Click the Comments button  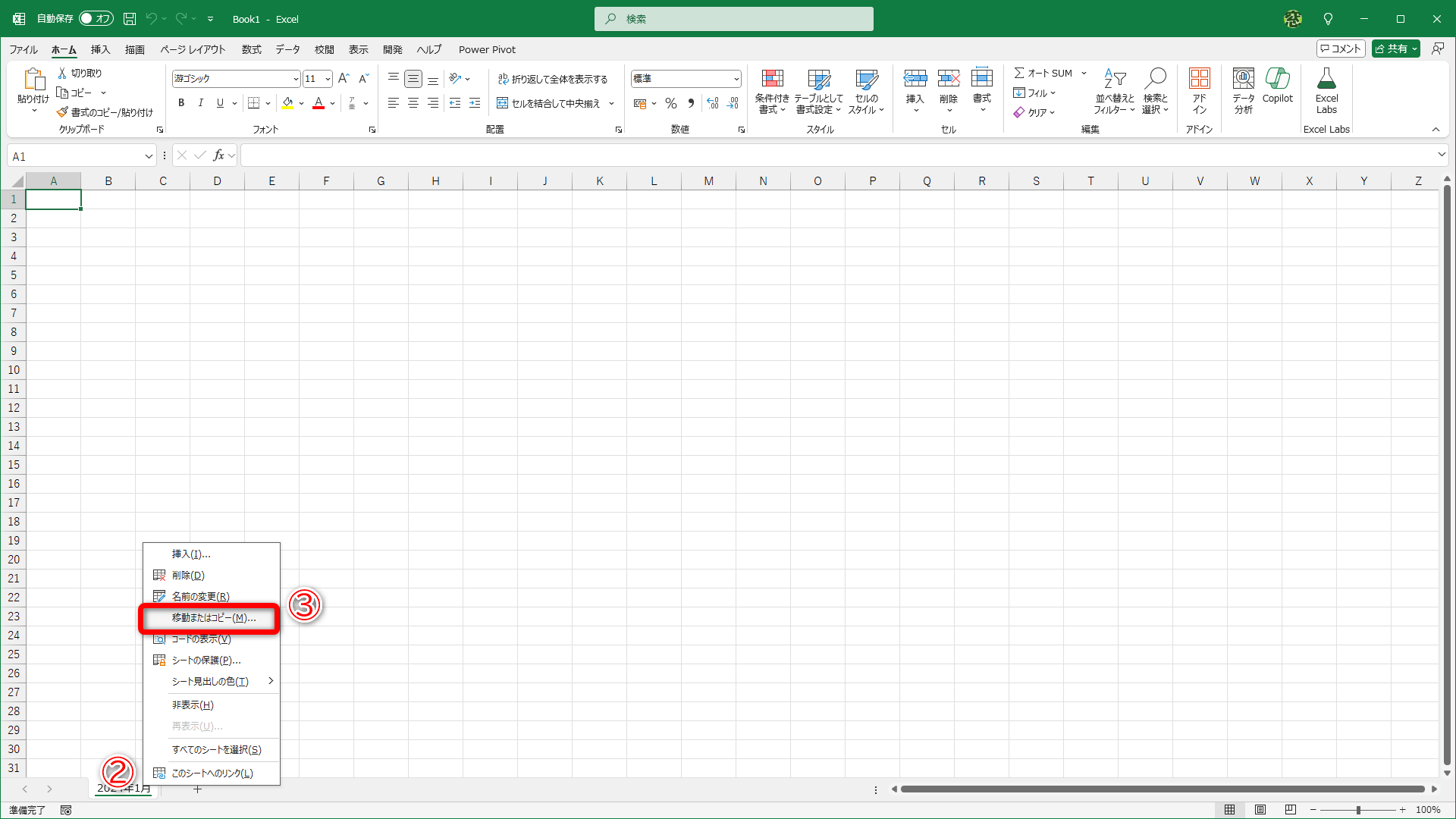coord(1340,49)
